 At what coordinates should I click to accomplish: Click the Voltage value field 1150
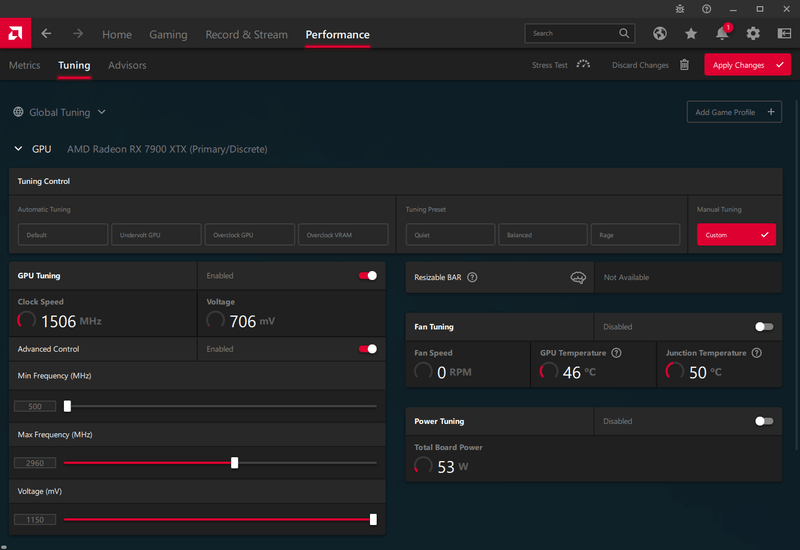click(35, 519)
